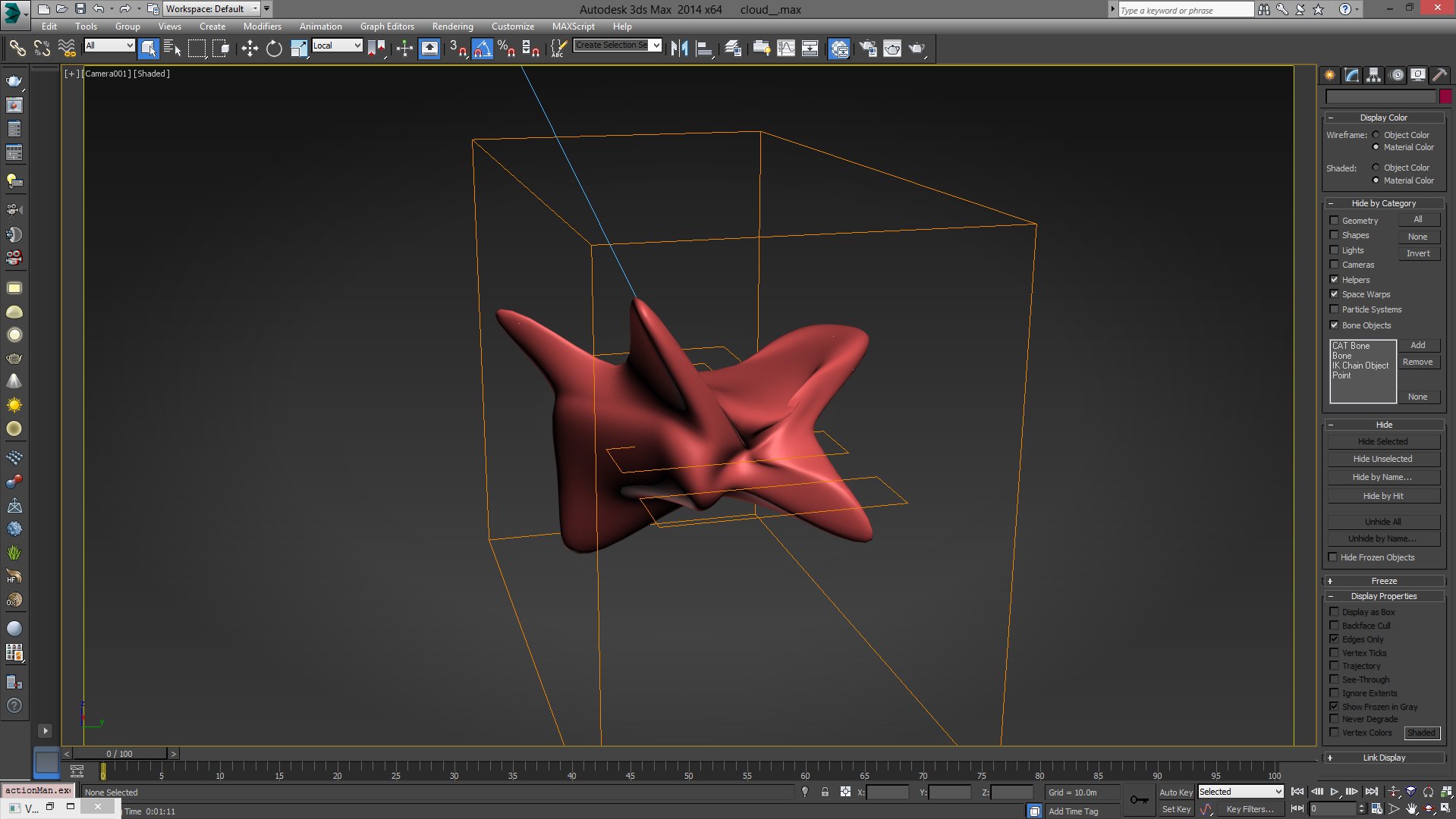This screenshot has width=1456, height=819.
Task: Open the Render Setup teapot icon
Action: click(x=868, y=49)
